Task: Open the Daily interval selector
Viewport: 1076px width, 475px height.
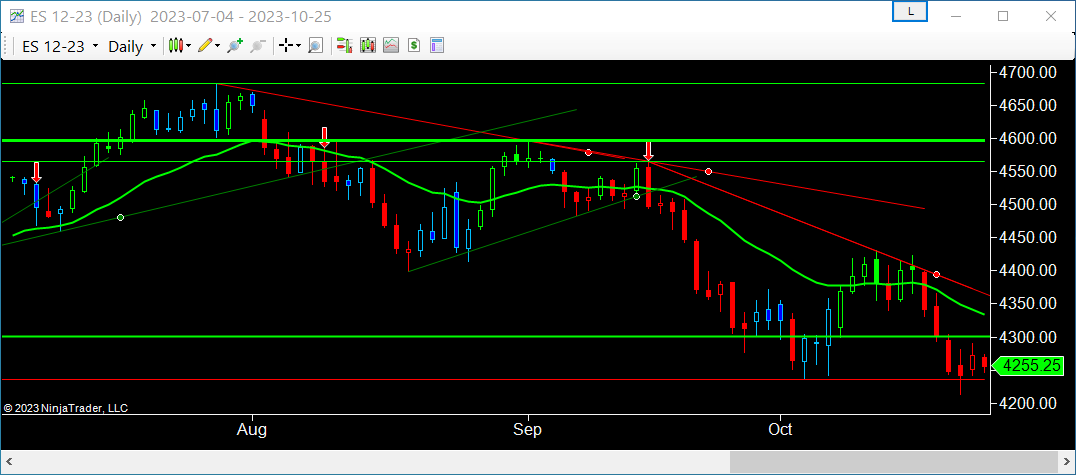Action: point(132,47)
